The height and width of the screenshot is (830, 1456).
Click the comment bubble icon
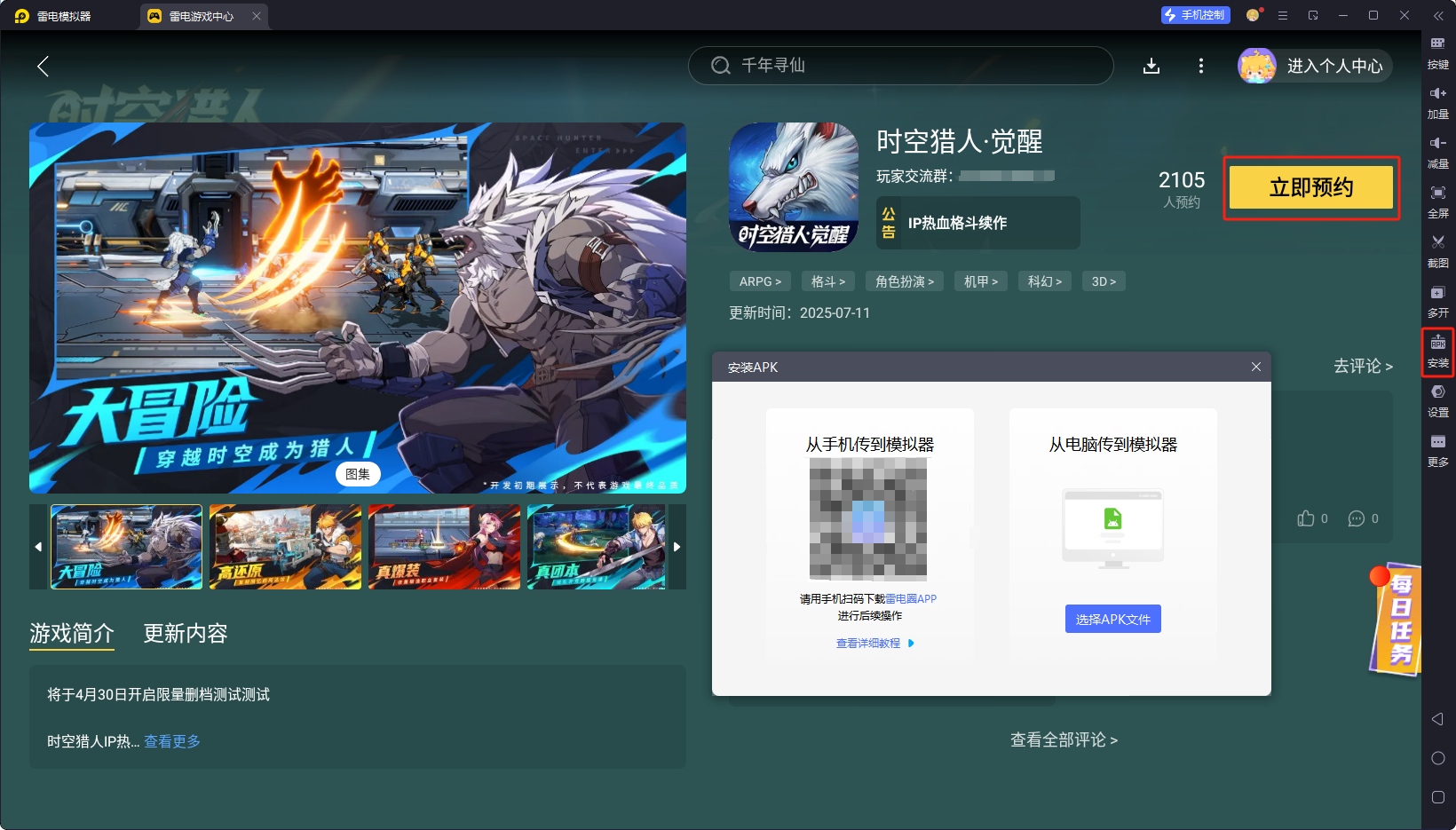[x=1357, y=518]
